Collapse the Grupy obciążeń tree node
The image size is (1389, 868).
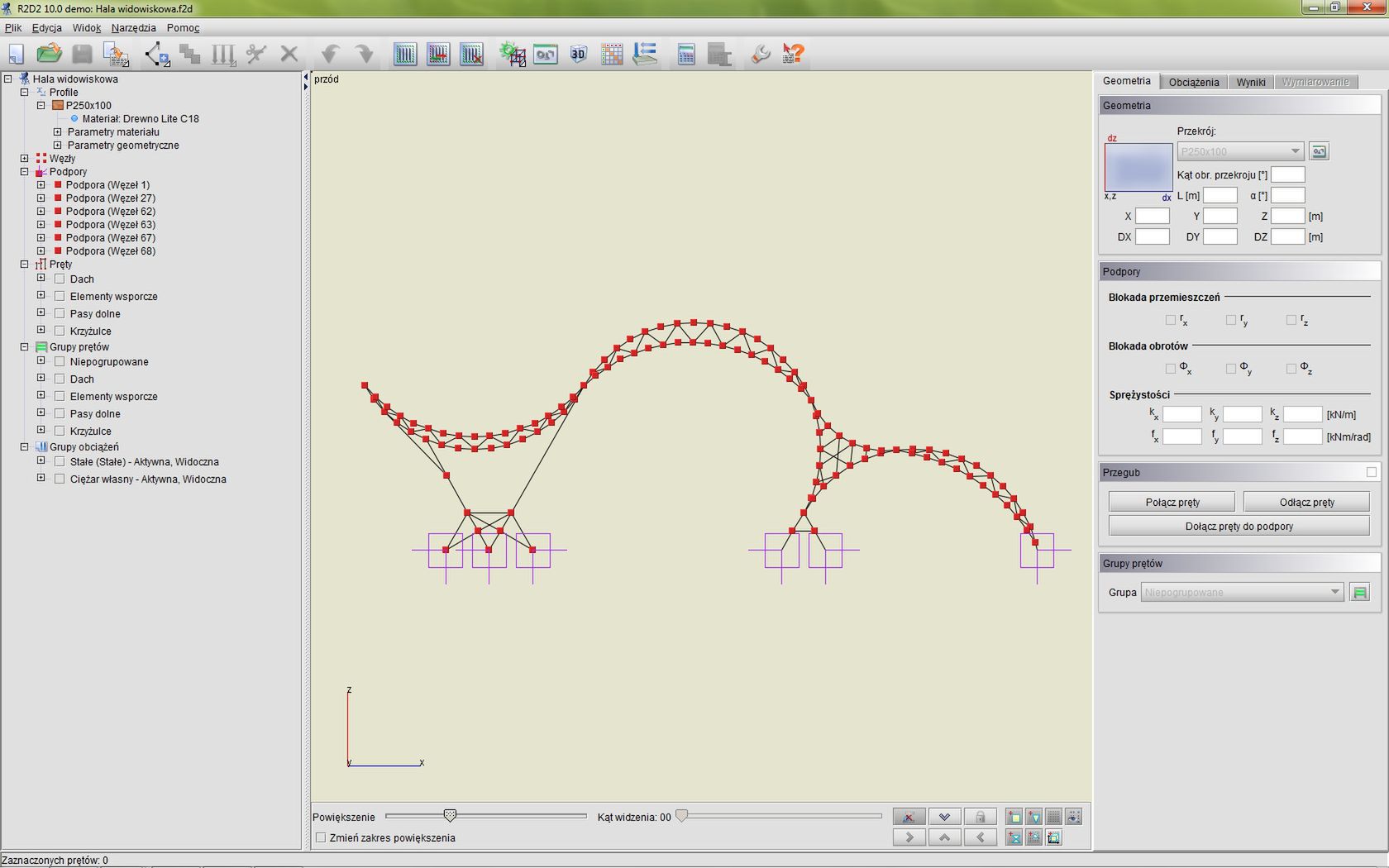coord(25,447)
